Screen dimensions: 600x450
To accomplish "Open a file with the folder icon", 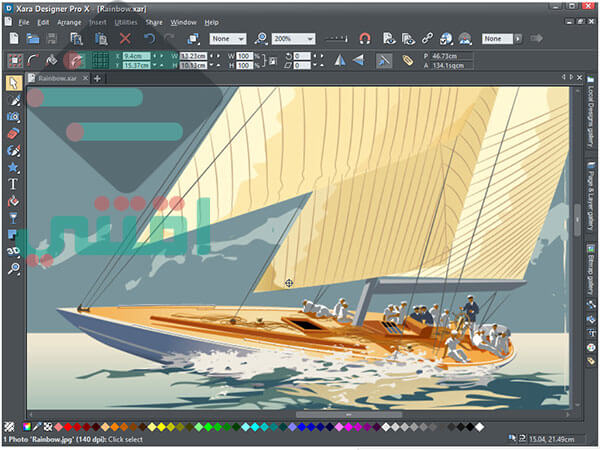I will click(x=33, y=38).
